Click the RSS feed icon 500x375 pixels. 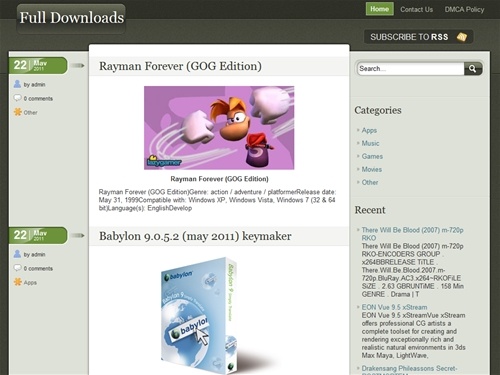pyautogui.click(x=462, y=37)
